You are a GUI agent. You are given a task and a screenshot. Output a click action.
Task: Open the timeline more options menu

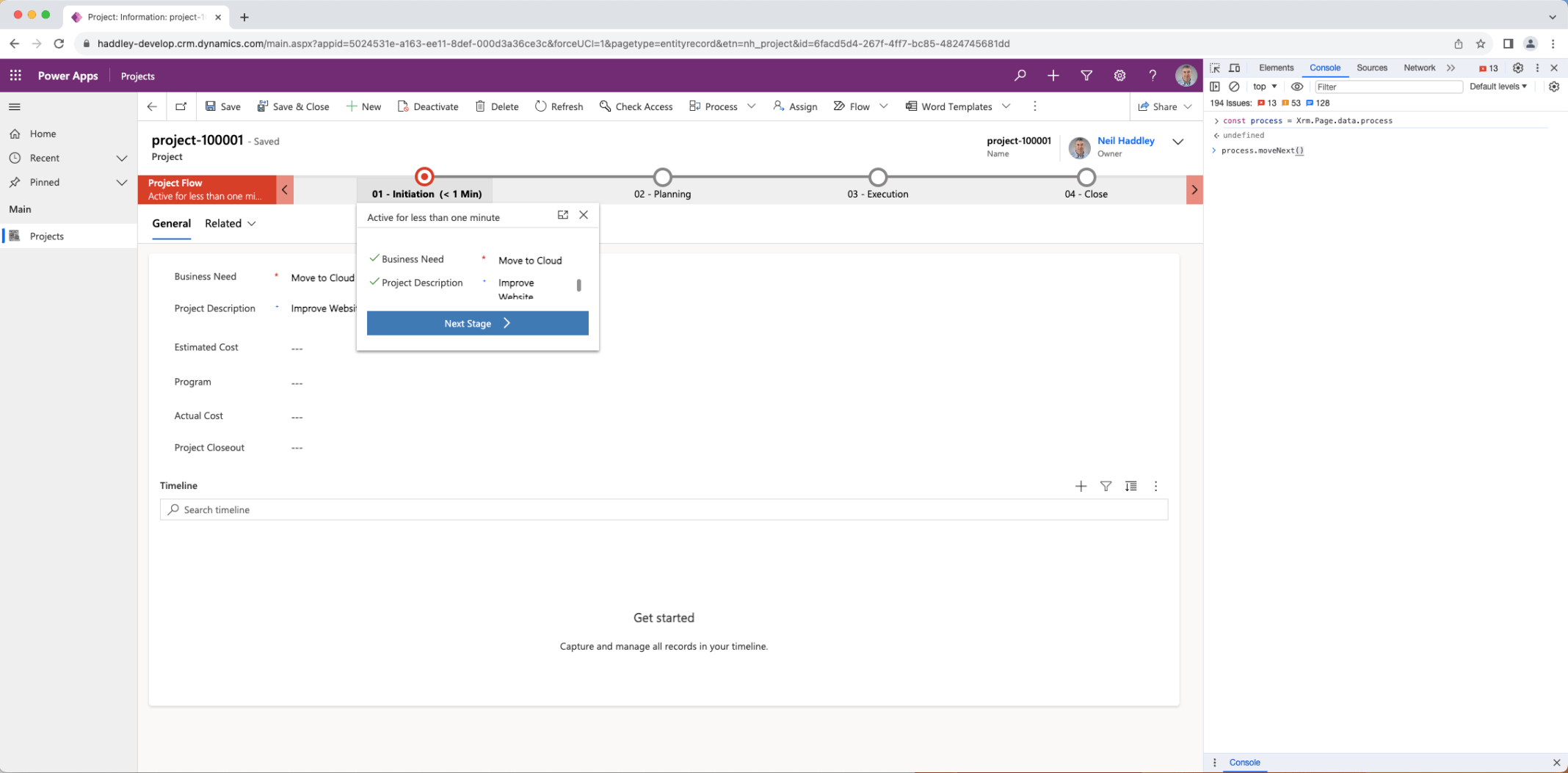1156,486
